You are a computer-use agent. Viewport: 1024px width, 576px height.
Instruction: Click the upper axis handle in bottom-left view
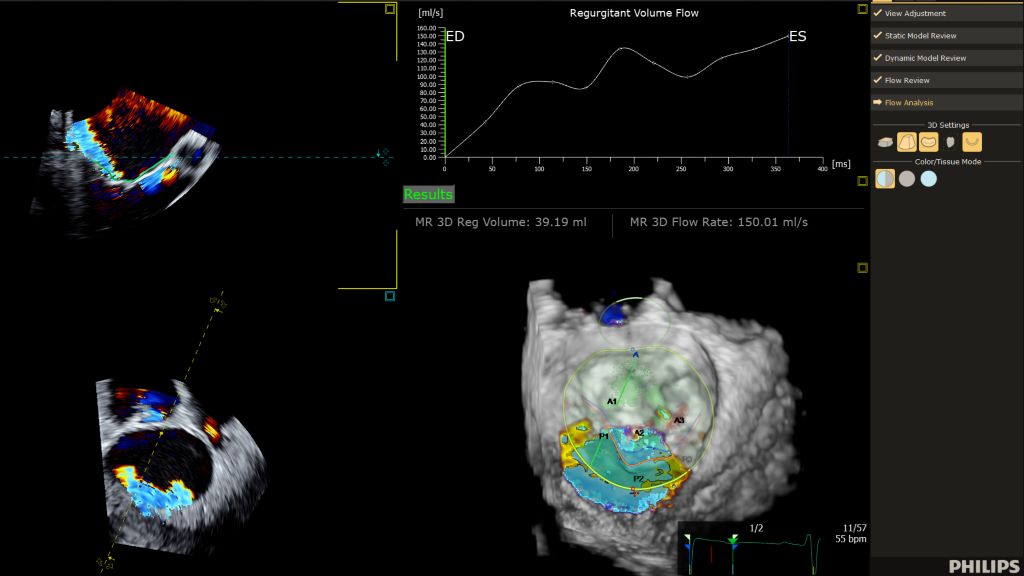pyautogui.click(x=218, y=304)
